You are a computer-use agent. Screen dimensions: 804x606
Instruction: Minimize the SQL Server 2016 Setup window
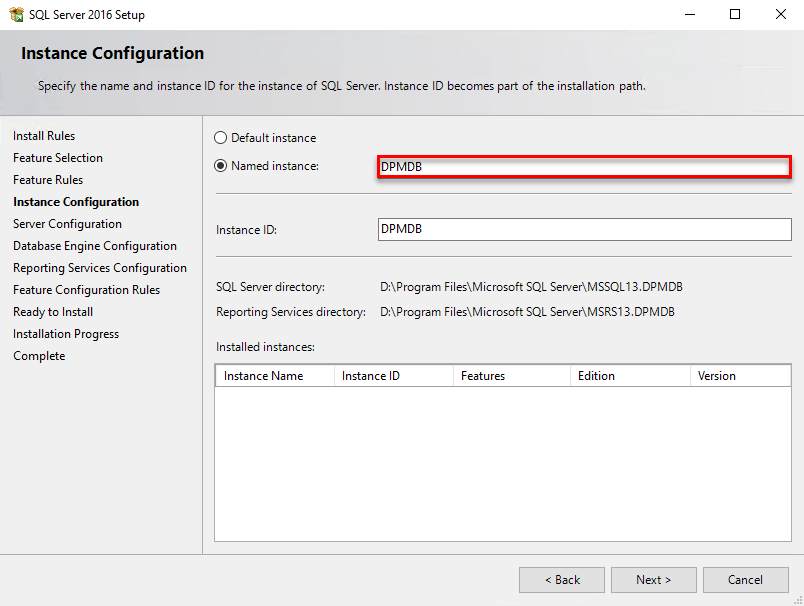690,14
